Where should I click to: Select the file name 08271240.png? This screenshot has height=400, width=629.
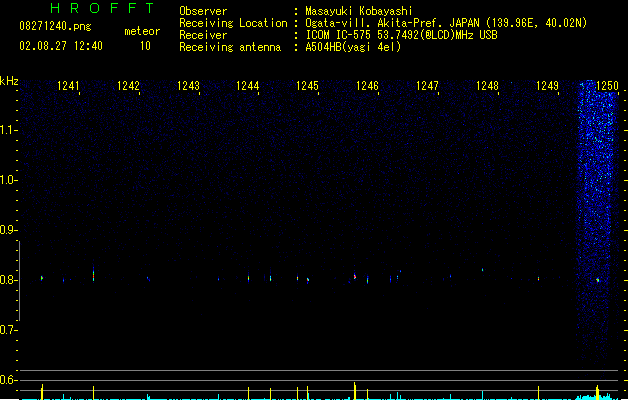tap(55, 26)
